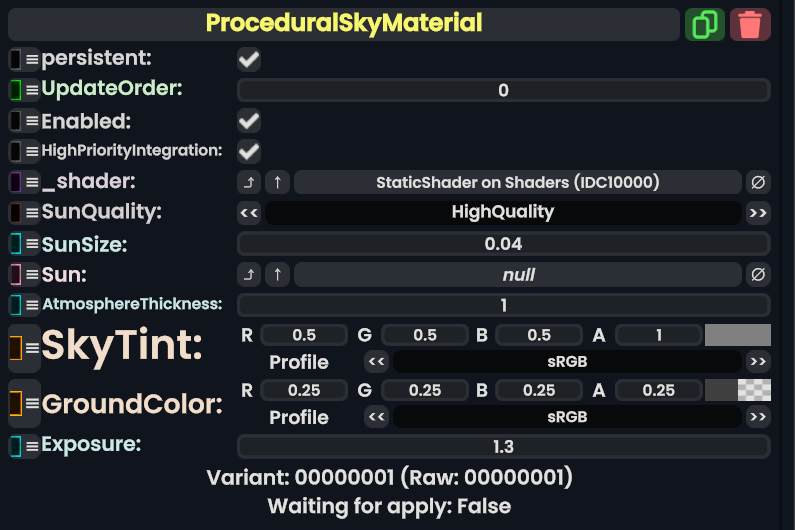Uncheck the Enabled checkbox
This screenshot has height=530, width=795.
point(249,121)
